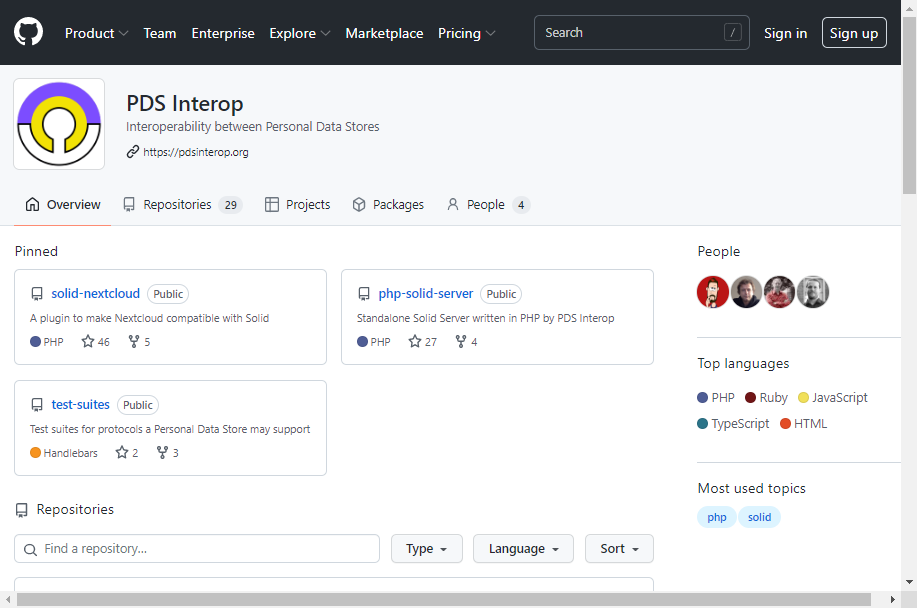Click Sign in
917x608 pixels.
click(x=785, y=33)
